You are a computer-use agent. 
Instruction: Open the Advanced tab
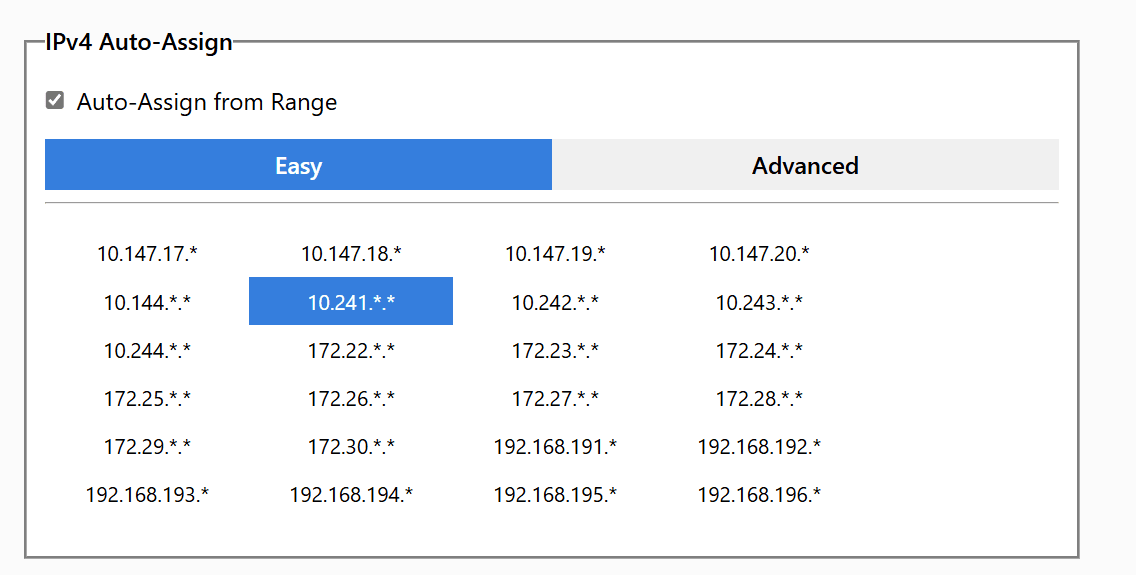pyautogui.click(x=805, y=165)
